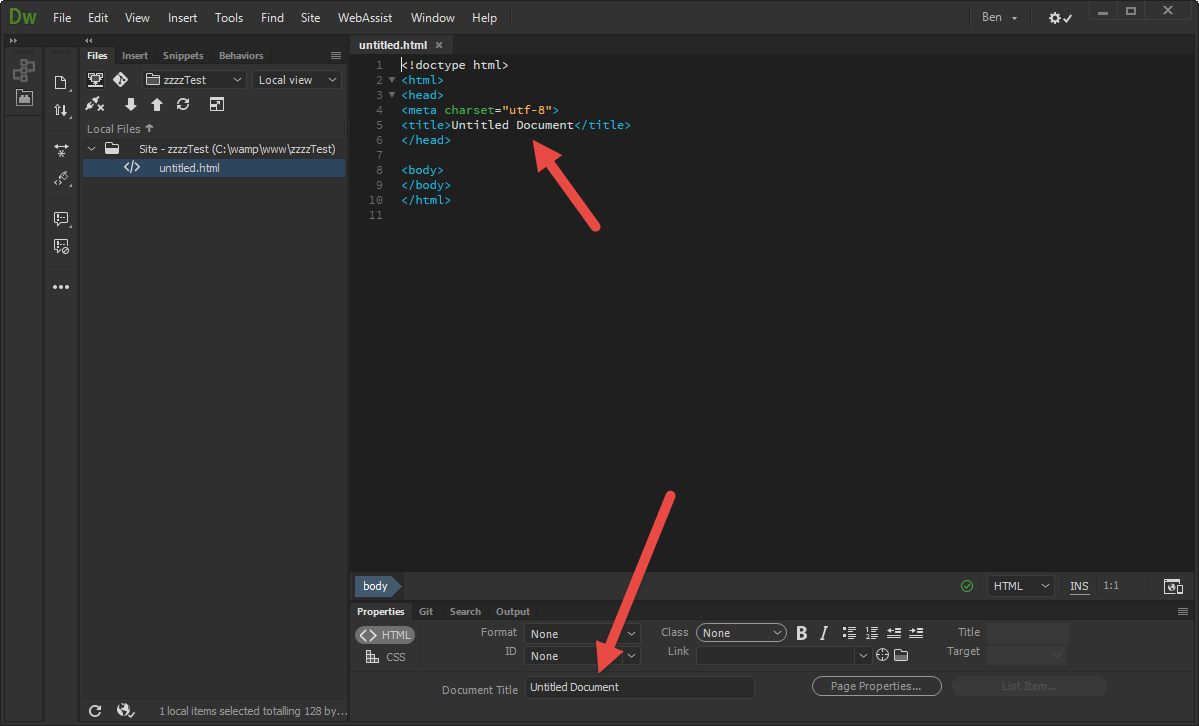Open the Format dropdown in Properties

[581, 632]
